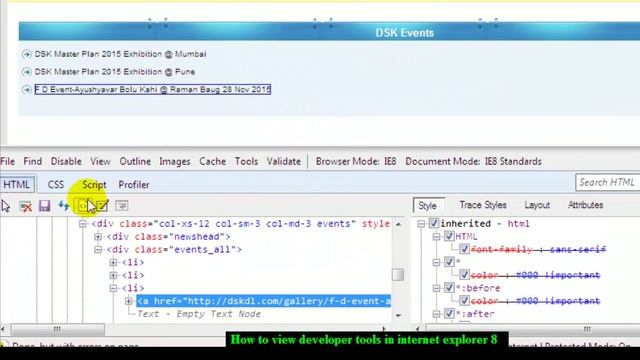The width and height of the screenshot is (640, 360).
Task: Click the element source style icon highlighted yellow
Action: tap(82, 206)
